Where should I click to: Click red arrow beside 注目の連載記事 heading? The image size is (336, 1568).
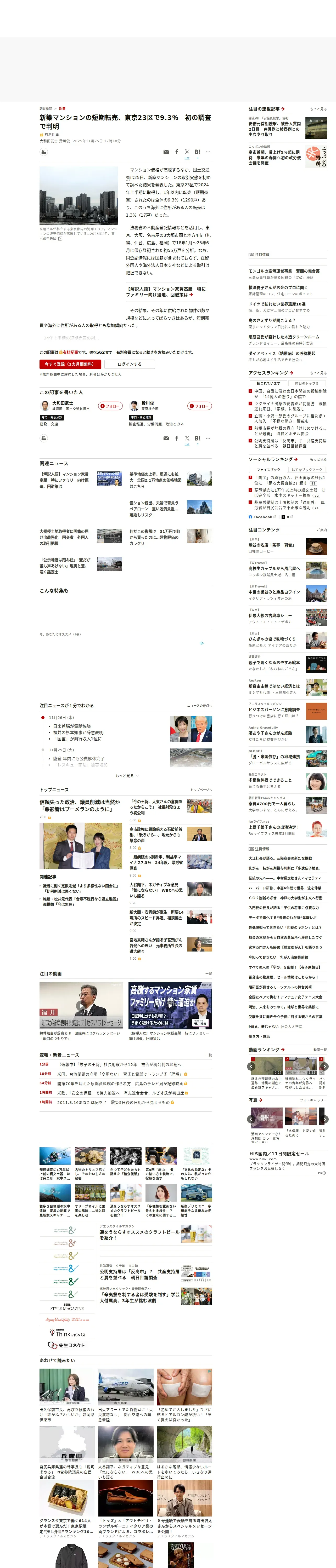(283, 109)
